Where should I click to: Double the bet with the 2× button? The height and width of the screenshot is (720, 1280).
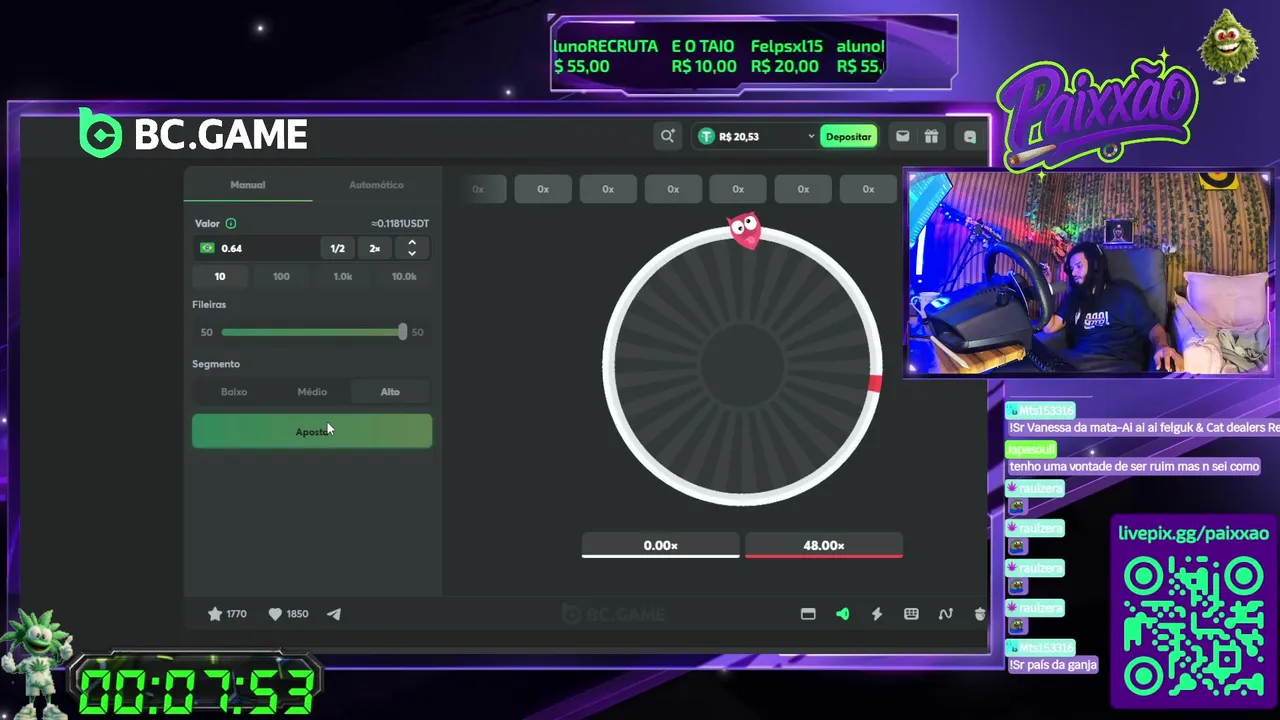(375, 248)
